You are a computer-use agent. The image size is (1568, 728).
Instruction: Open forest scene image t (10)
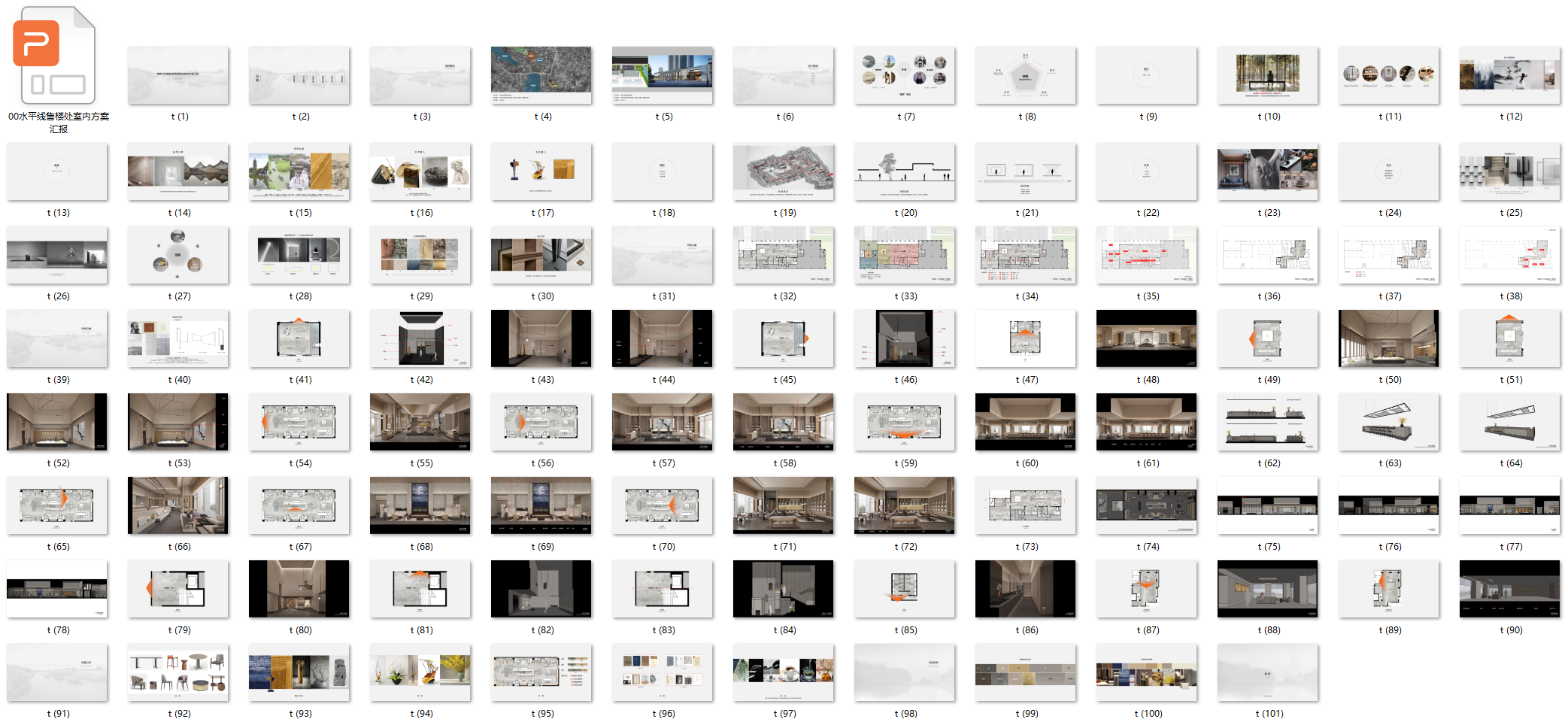[x=1267, y=75]
